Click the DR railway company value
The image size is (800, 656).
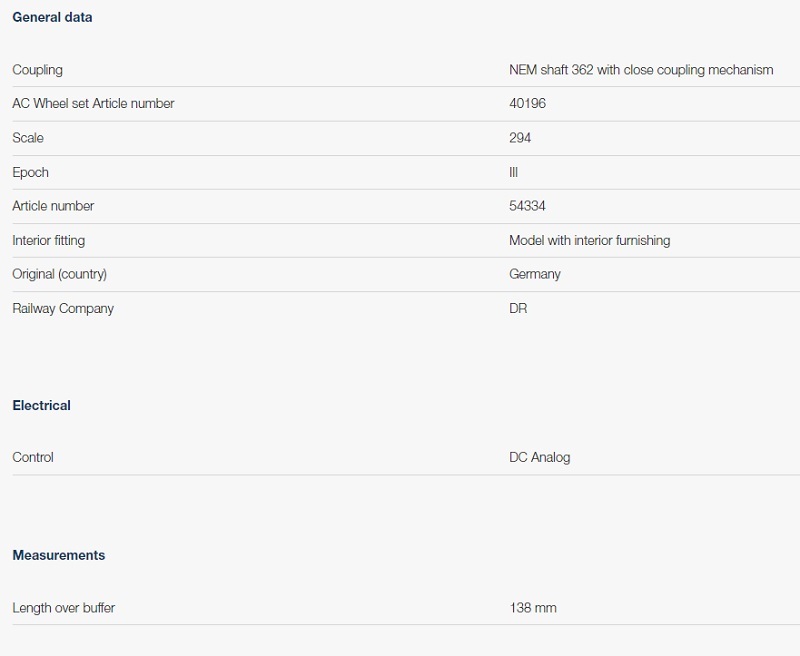[518, 308]
